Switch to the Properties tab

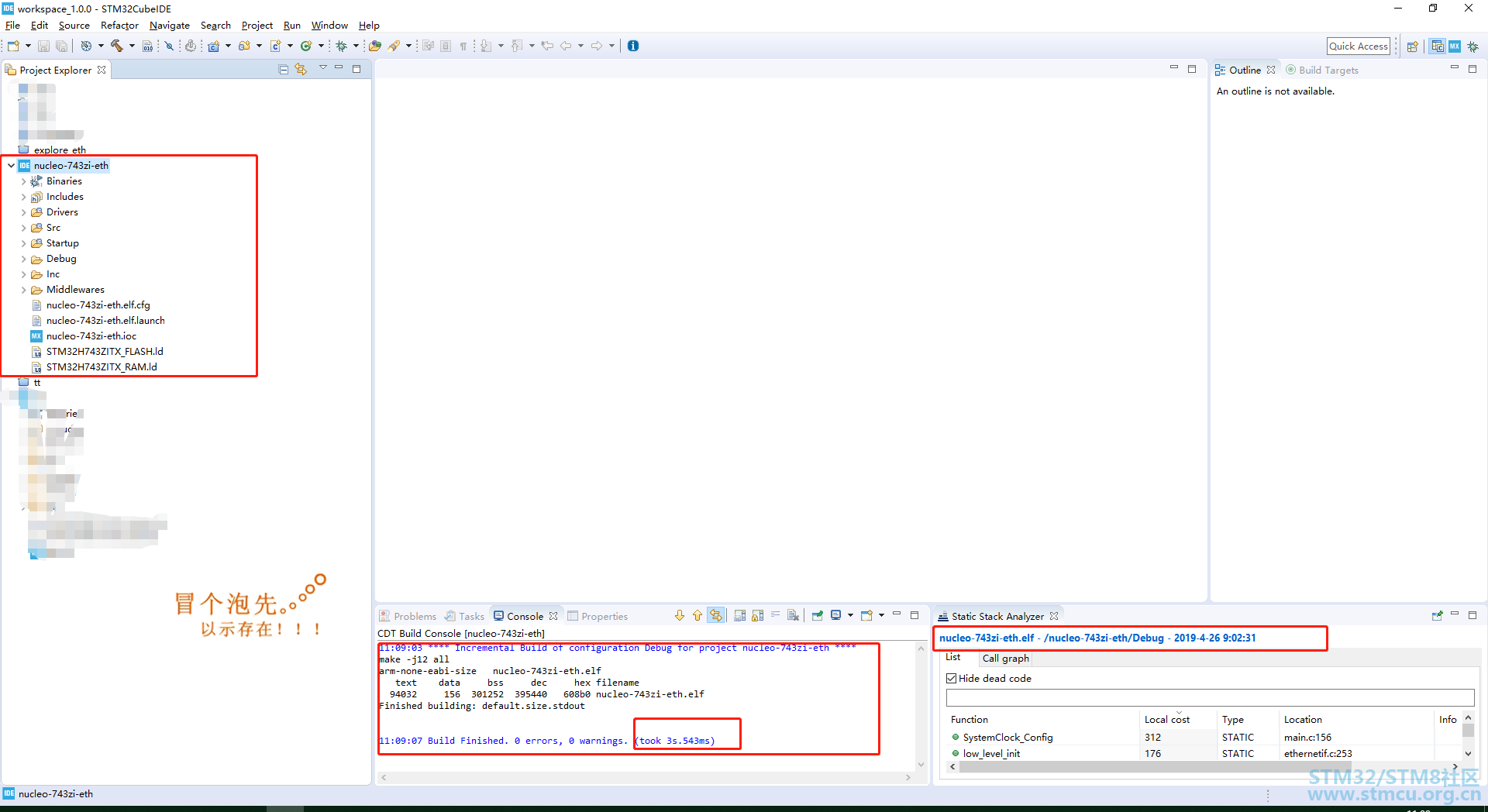(x=598, y=617)
